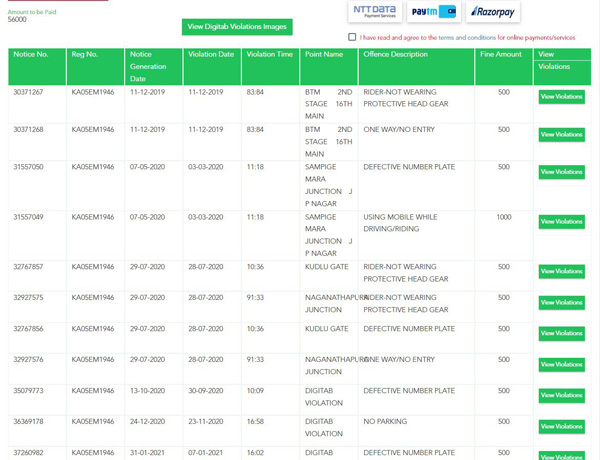Screen dimensions: 600x460
Task: Open violations for notice 31557050
Action: (x=561, y=172)
